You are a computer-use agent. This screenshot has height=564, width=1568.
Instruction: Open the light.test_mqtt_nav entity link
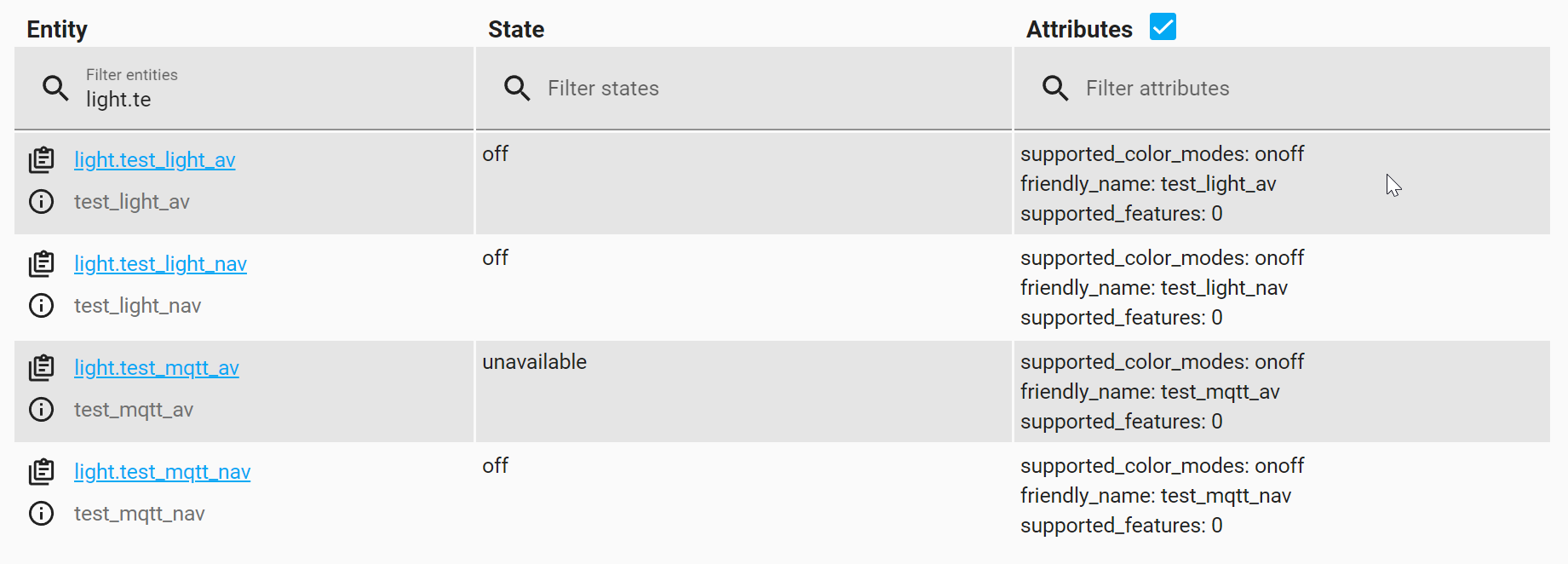162,471
